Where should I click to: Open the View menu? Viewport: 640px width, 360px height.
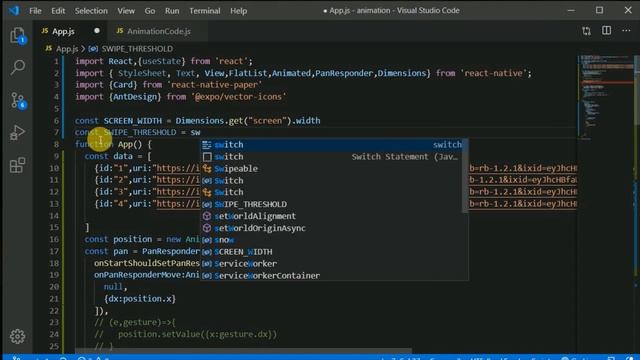[x=126, y=11]
